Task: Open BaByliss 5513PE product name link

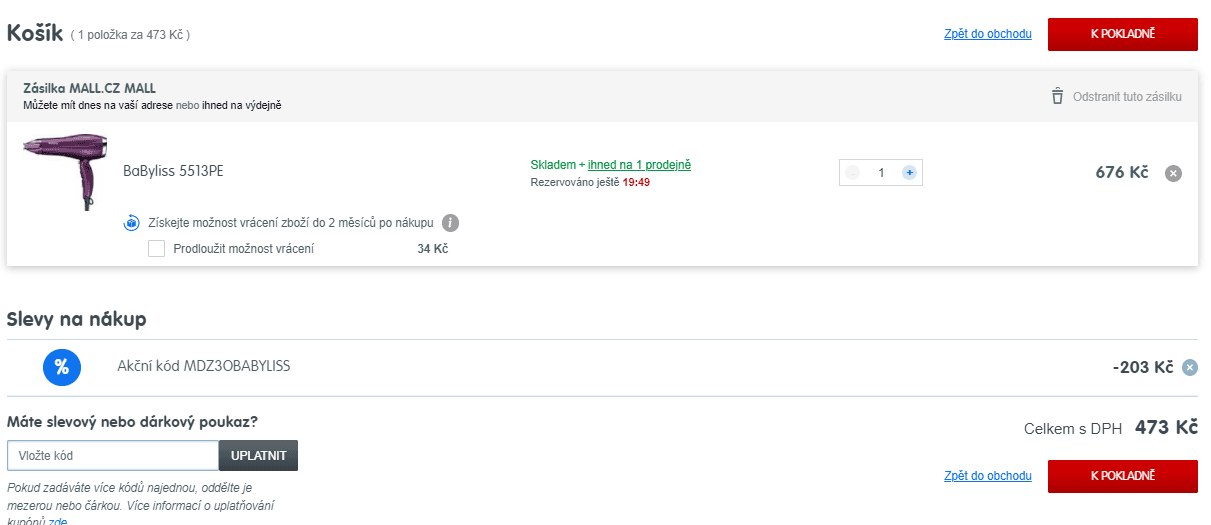Action: click(173, 171)
